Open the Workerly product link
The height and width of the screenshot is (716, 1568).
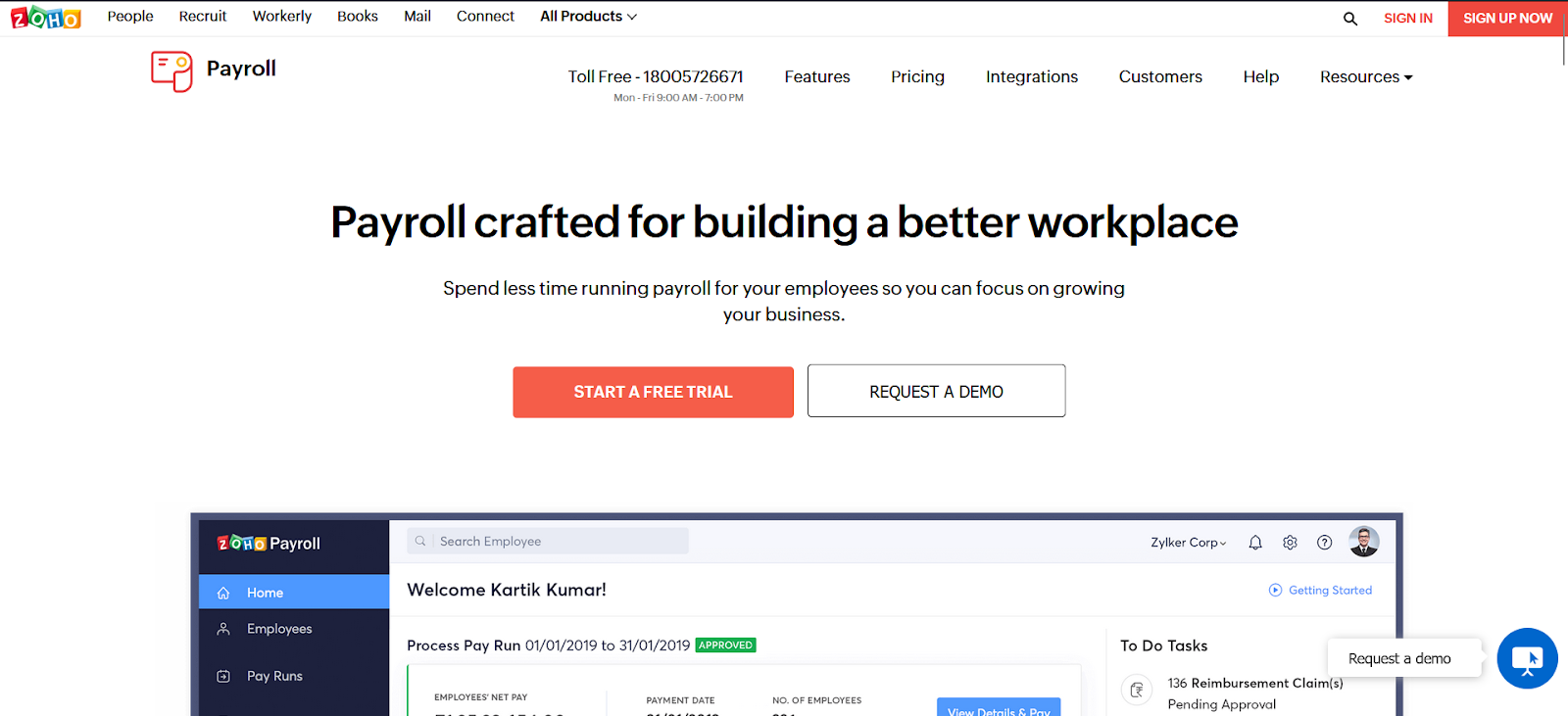[282, 17]
